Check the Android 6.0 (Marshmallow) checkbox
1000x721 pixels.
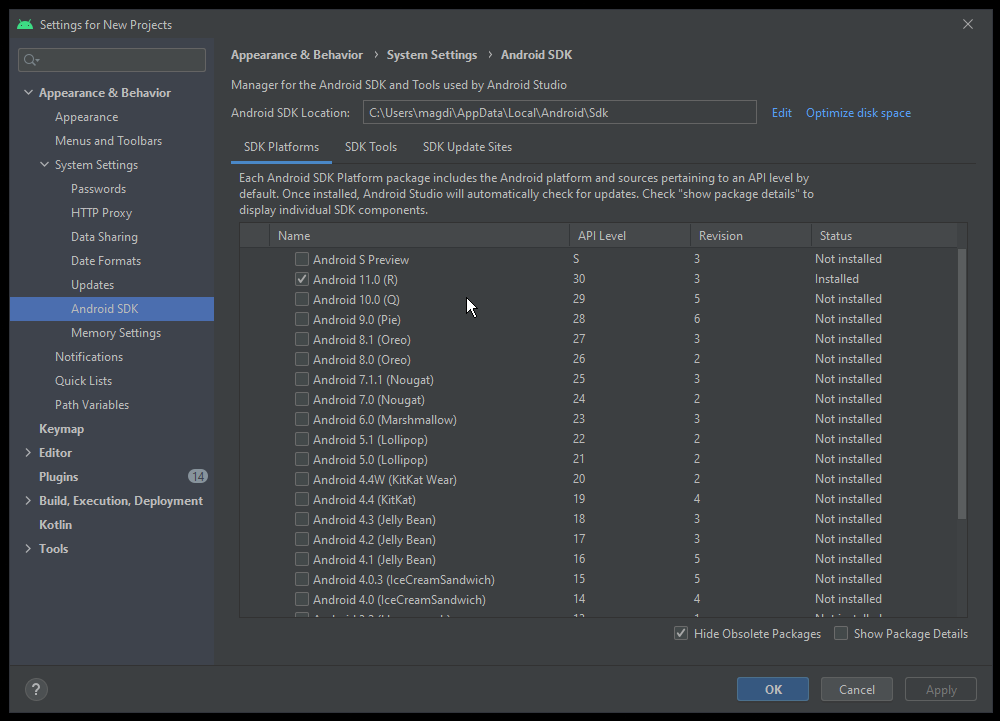coord(302,419)
